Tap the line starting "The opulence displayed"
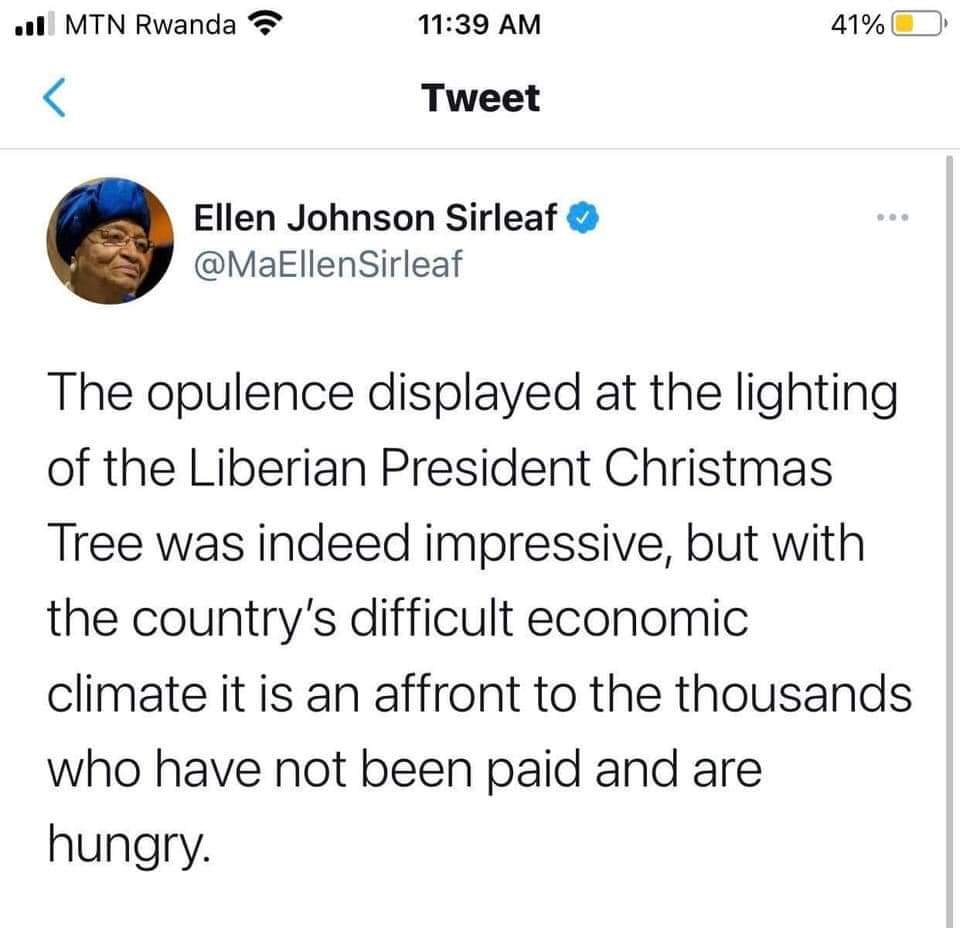 [472, 394]
